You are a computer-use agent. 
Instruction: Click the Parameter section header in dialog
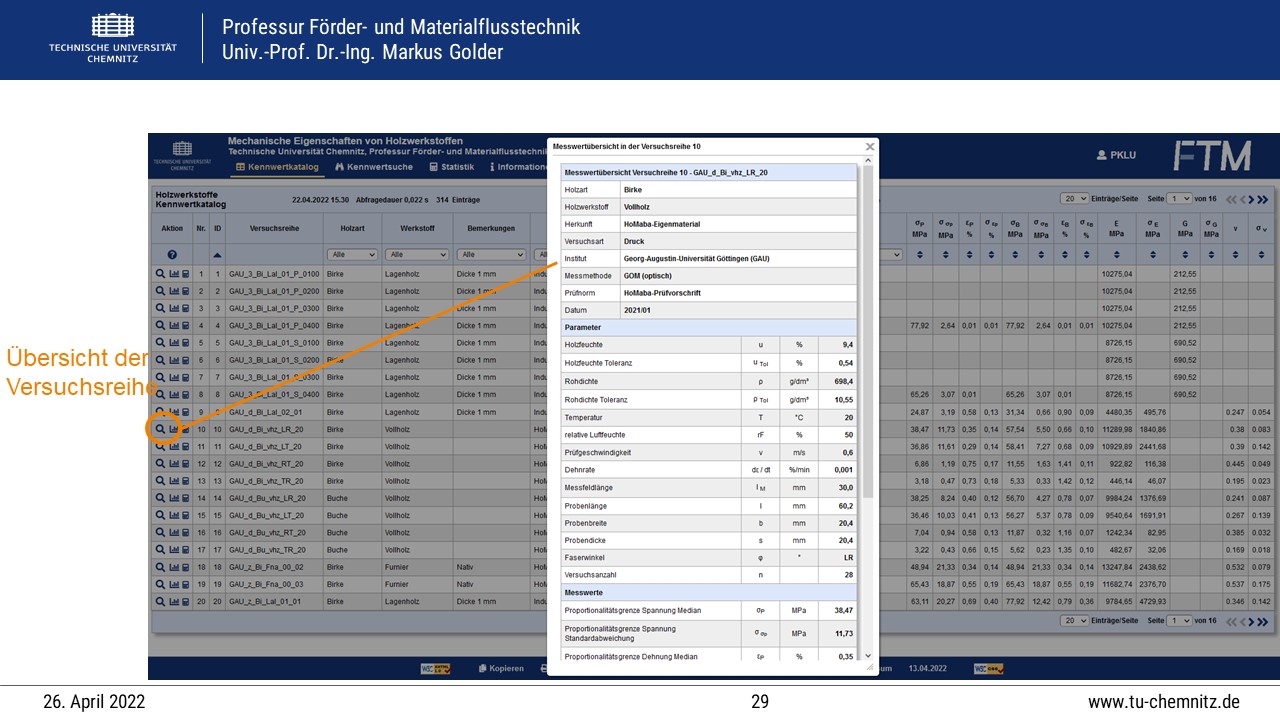(x=708, y=327)
